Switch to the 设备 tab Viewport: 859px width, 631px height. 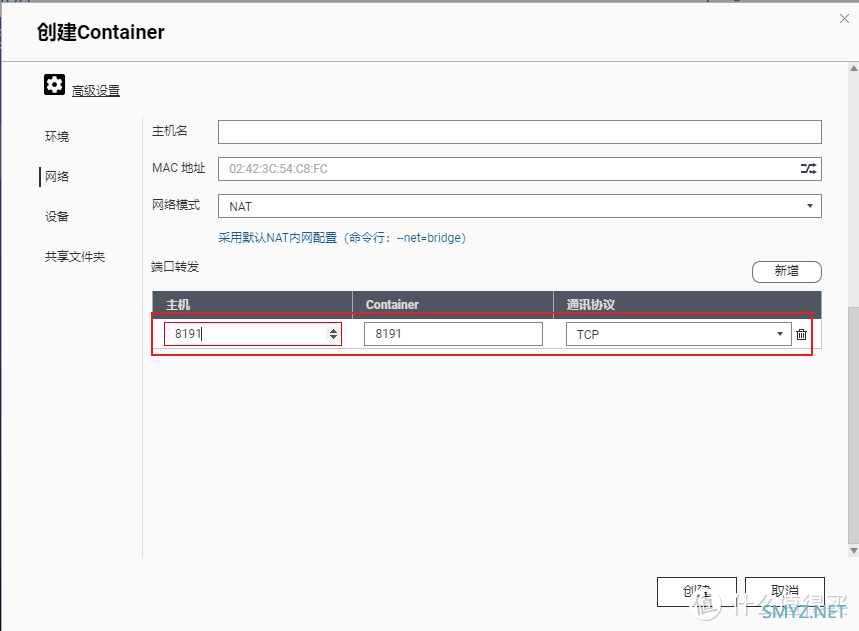(x=57, y=216)
